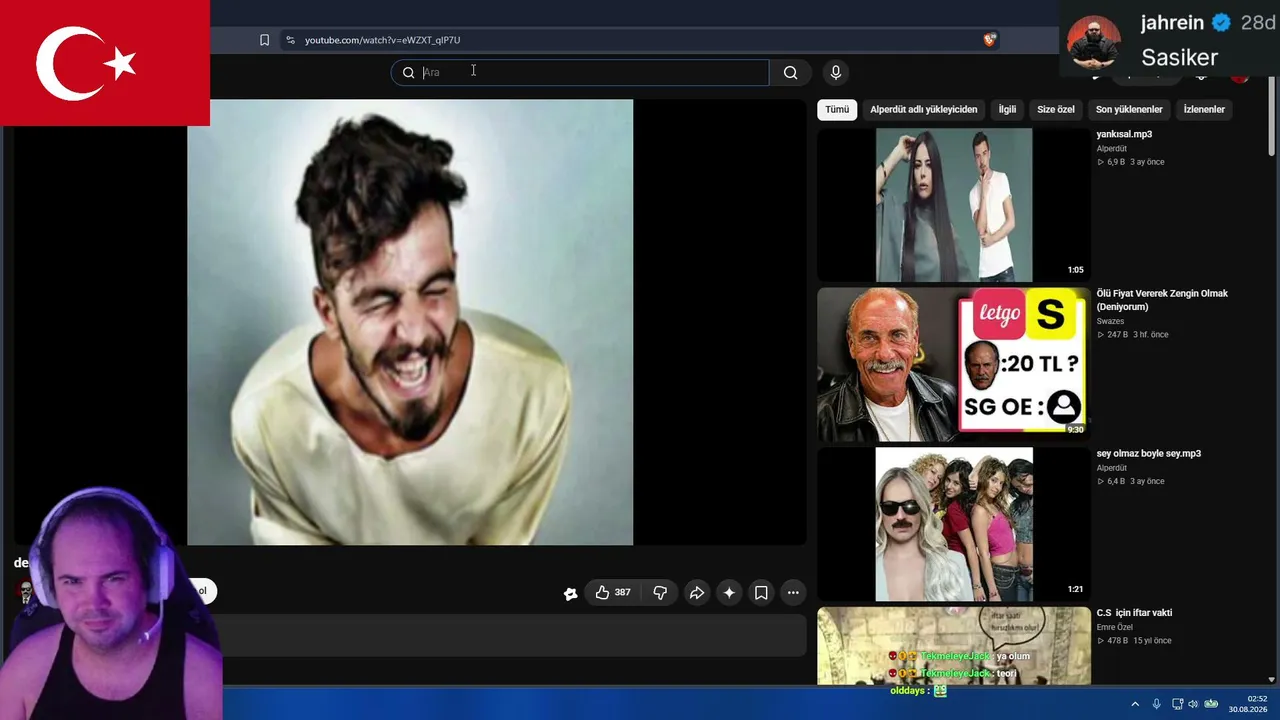Click the main video player image

pos(410,322)
